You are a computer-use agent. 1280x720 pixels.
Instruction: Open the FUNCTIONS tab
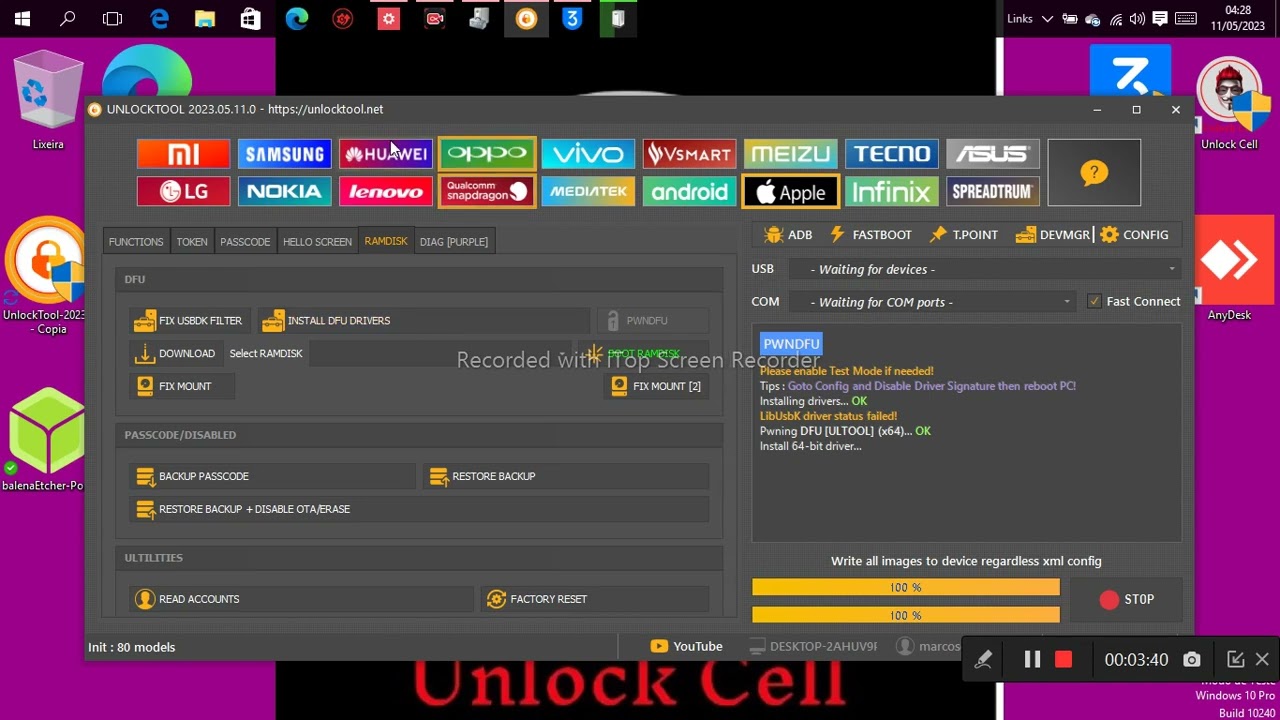tap(136, 242)
